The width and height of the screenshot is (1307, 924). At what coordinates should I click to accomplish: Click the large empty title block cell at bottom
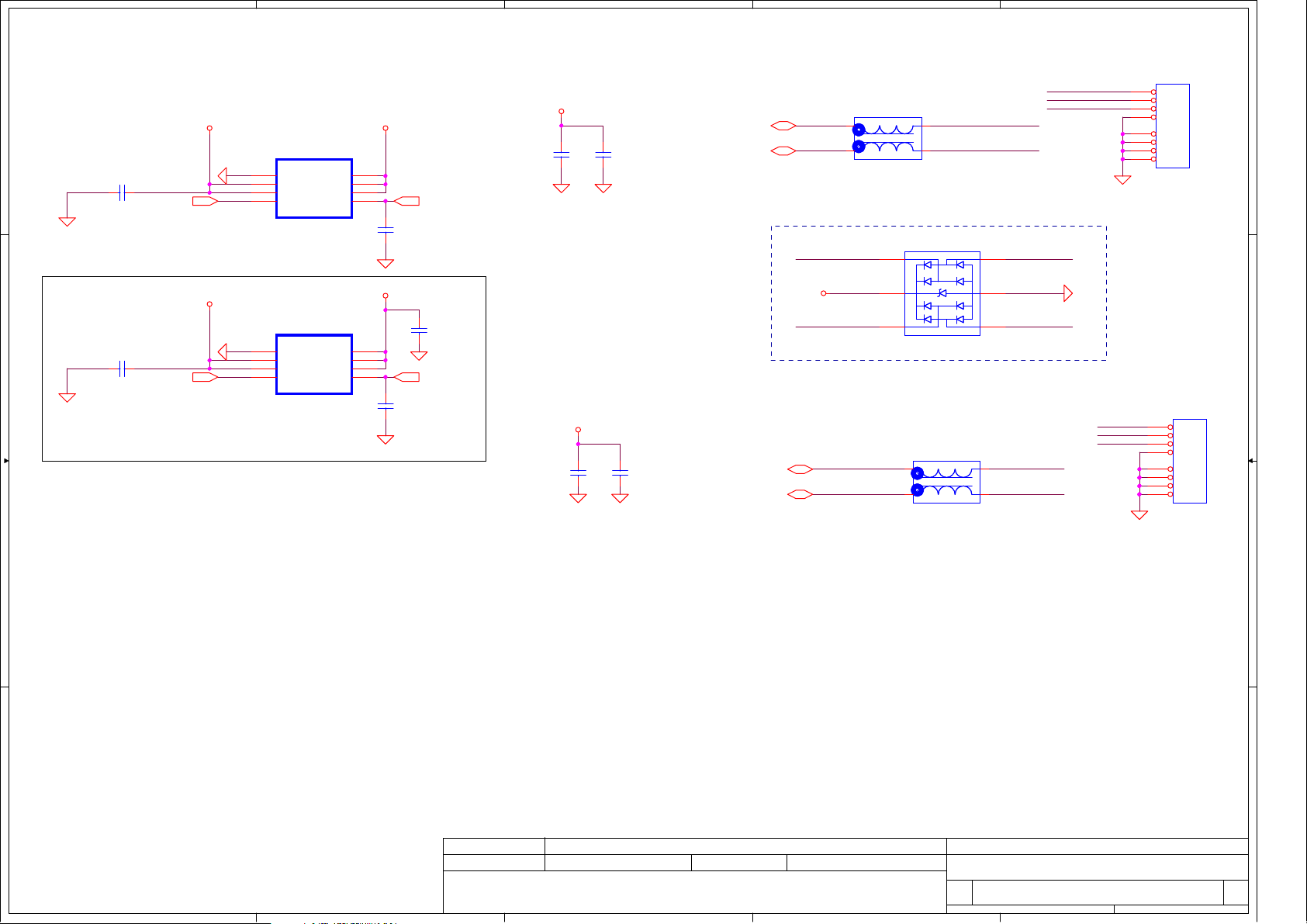click(693, 891)
